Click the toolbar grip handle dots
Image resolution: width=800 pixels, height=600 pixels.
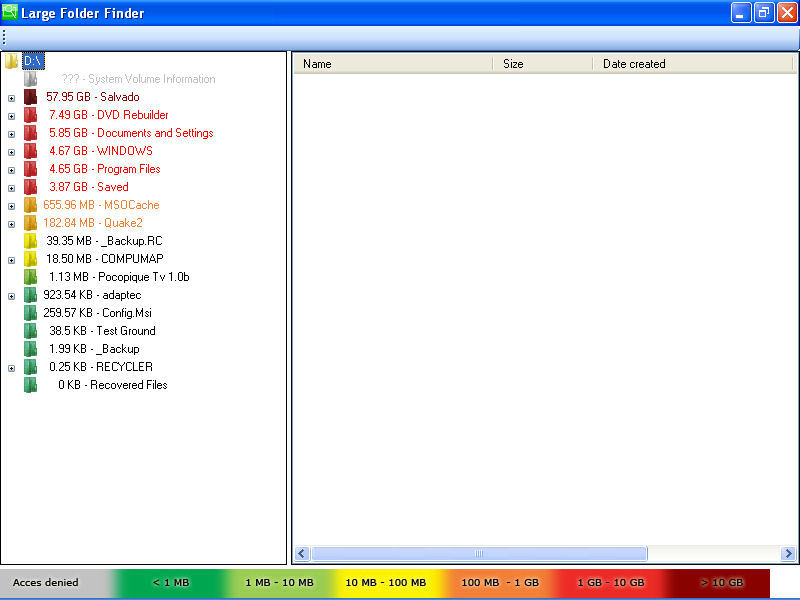click(4, 37)
